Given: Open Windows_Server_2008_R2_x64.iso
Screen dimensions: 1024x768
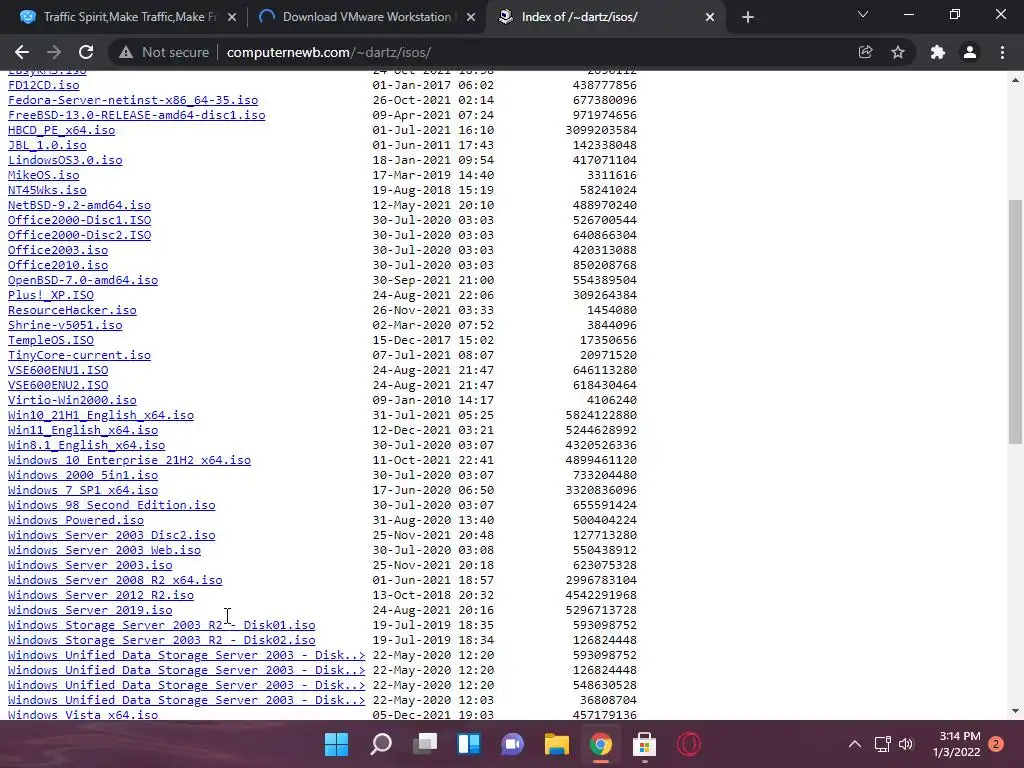Looking at the screenshot, I should pyautogui.click(x=115, y=581).
